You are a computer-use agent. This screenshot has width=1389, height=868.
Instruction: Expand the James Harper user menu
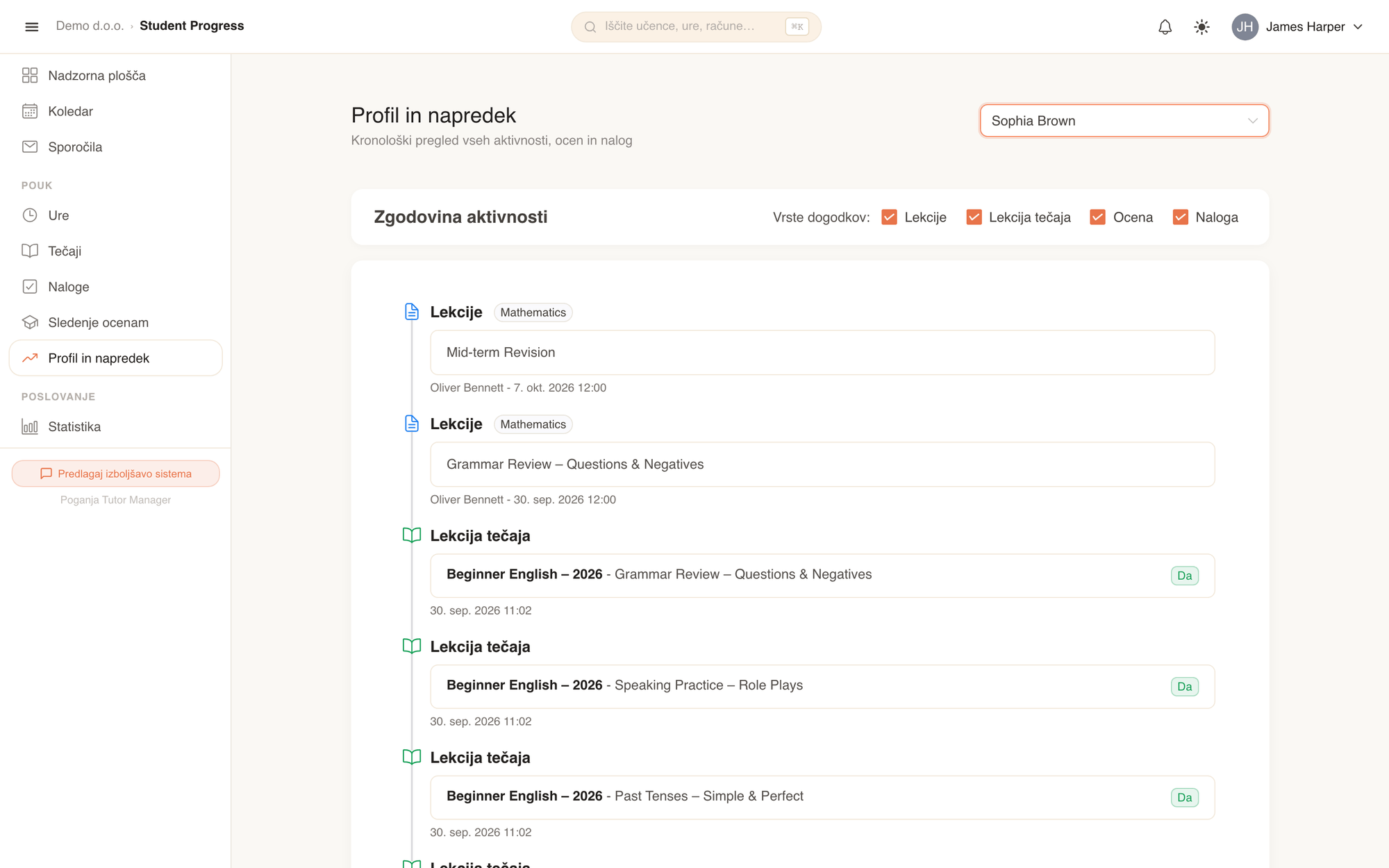tap(1297, 27)
